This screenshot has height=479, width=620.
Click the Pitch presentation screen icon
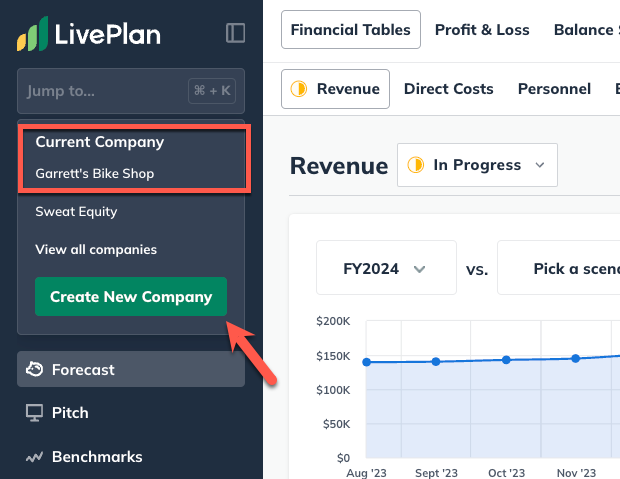(x=34, y=412)
